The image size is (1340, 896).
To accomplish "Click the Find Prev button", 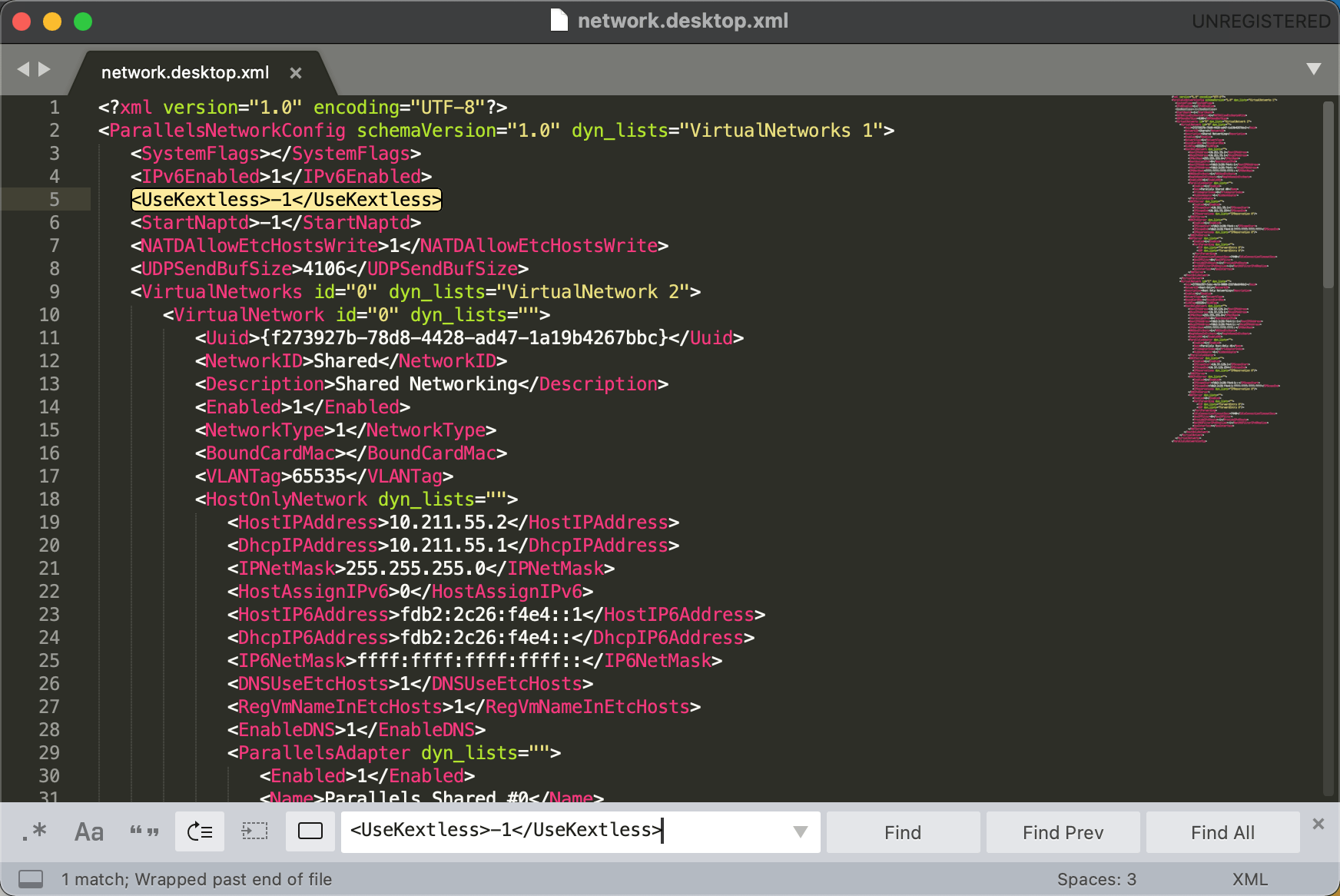I will point(1063,832).
